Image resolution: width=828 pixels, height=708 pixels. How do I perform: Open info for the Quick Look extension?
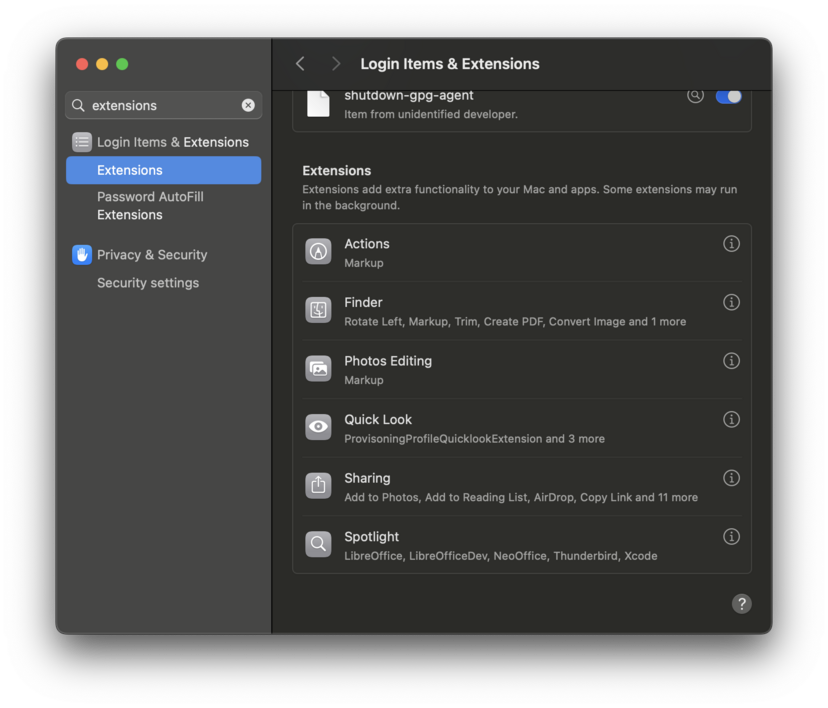point(731,419)
